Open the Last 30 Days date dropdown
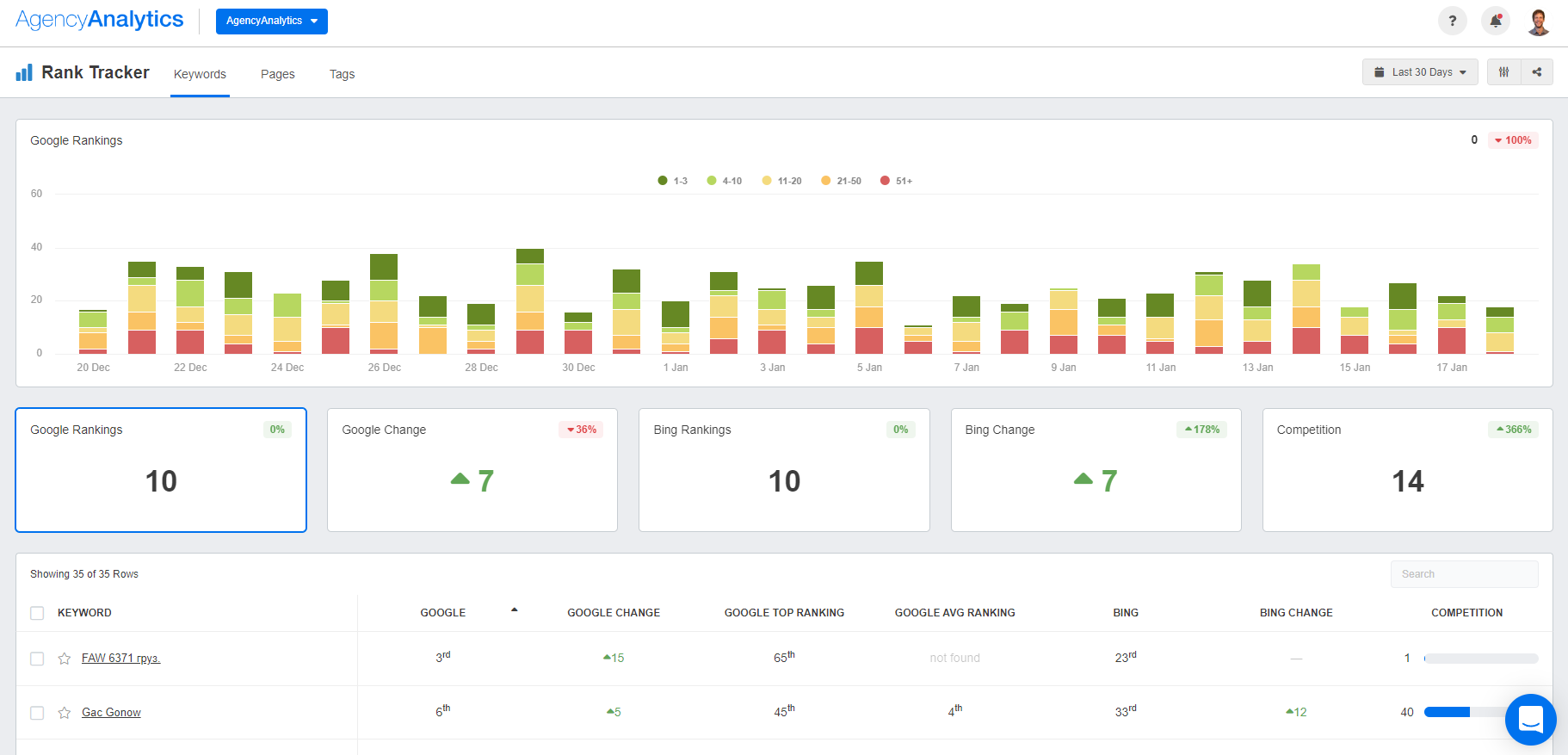Viewport: 1568px width, 755px height. pos(1420,72)
